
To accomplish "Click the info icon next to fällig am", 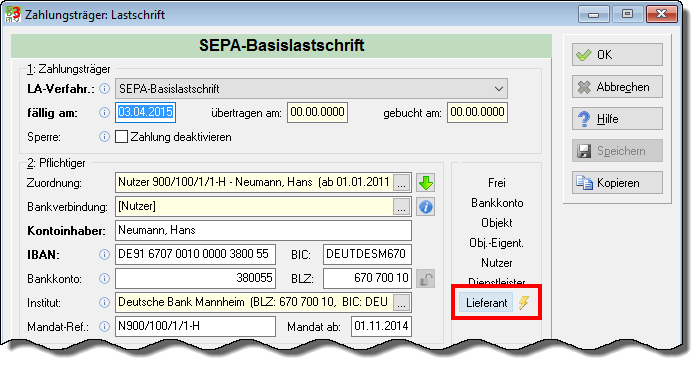I will (104, 113).
